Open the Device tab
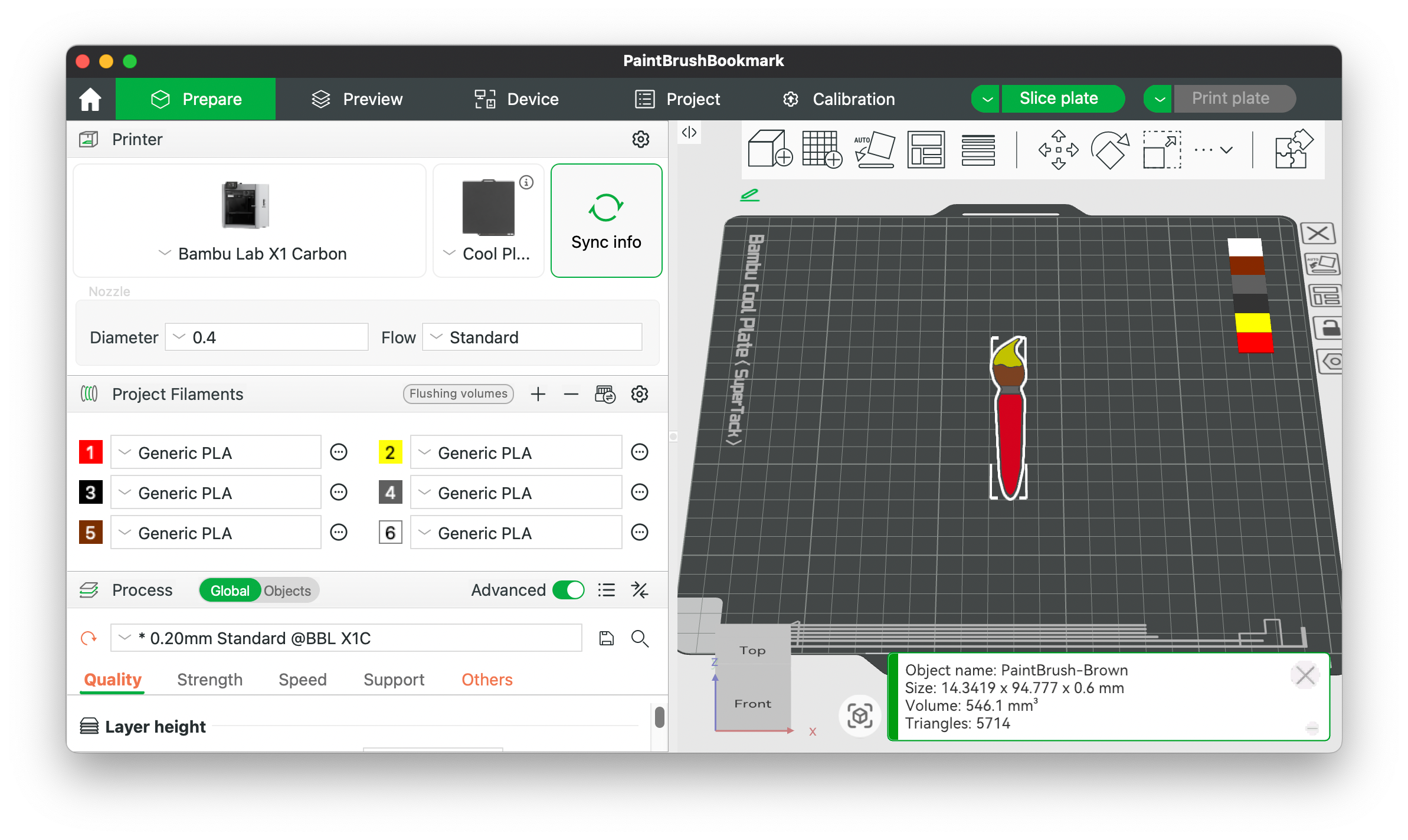 (x=516, y=99)
